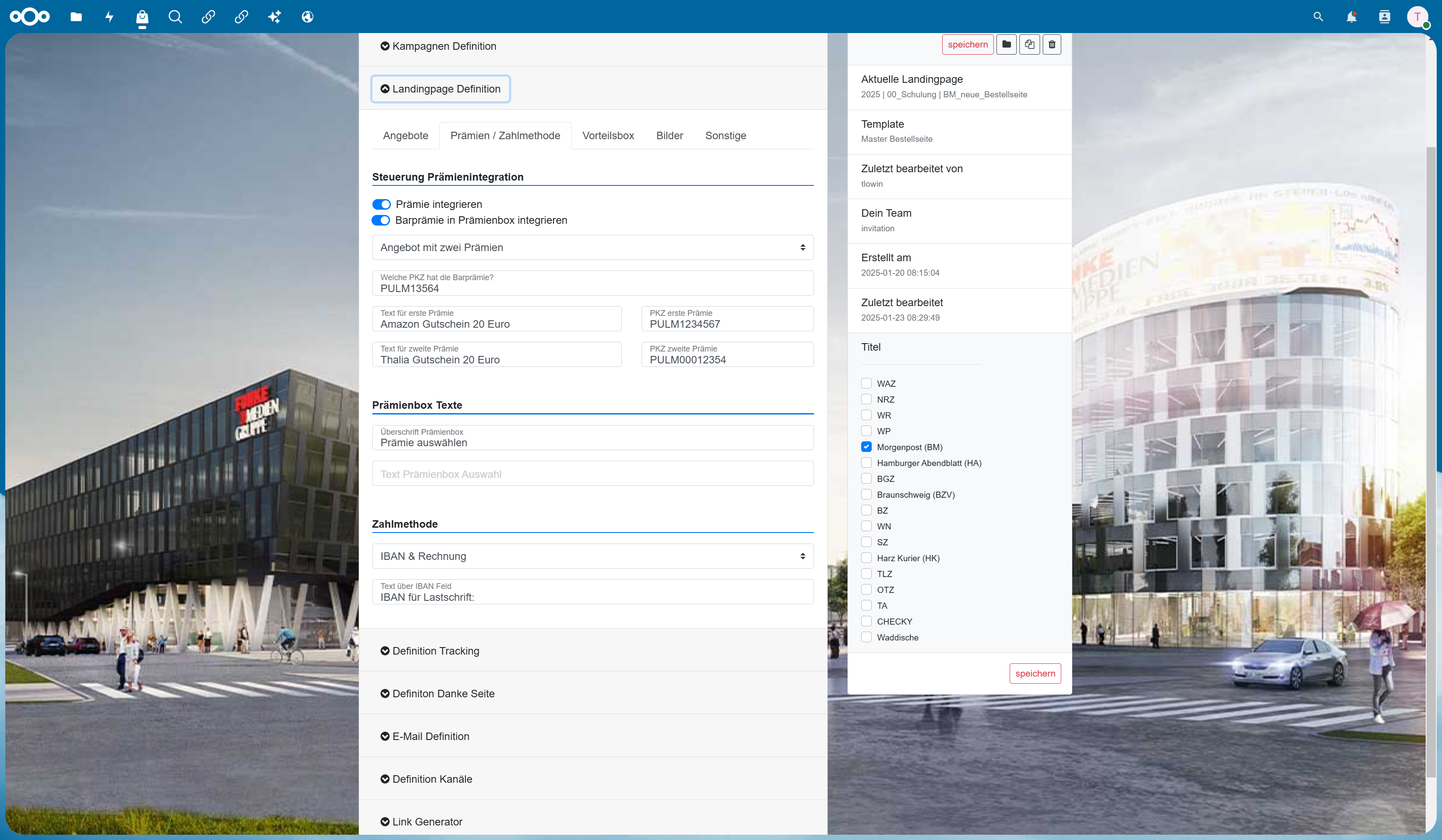Click the speichern button below the title list

click(x=1035, y=673)
